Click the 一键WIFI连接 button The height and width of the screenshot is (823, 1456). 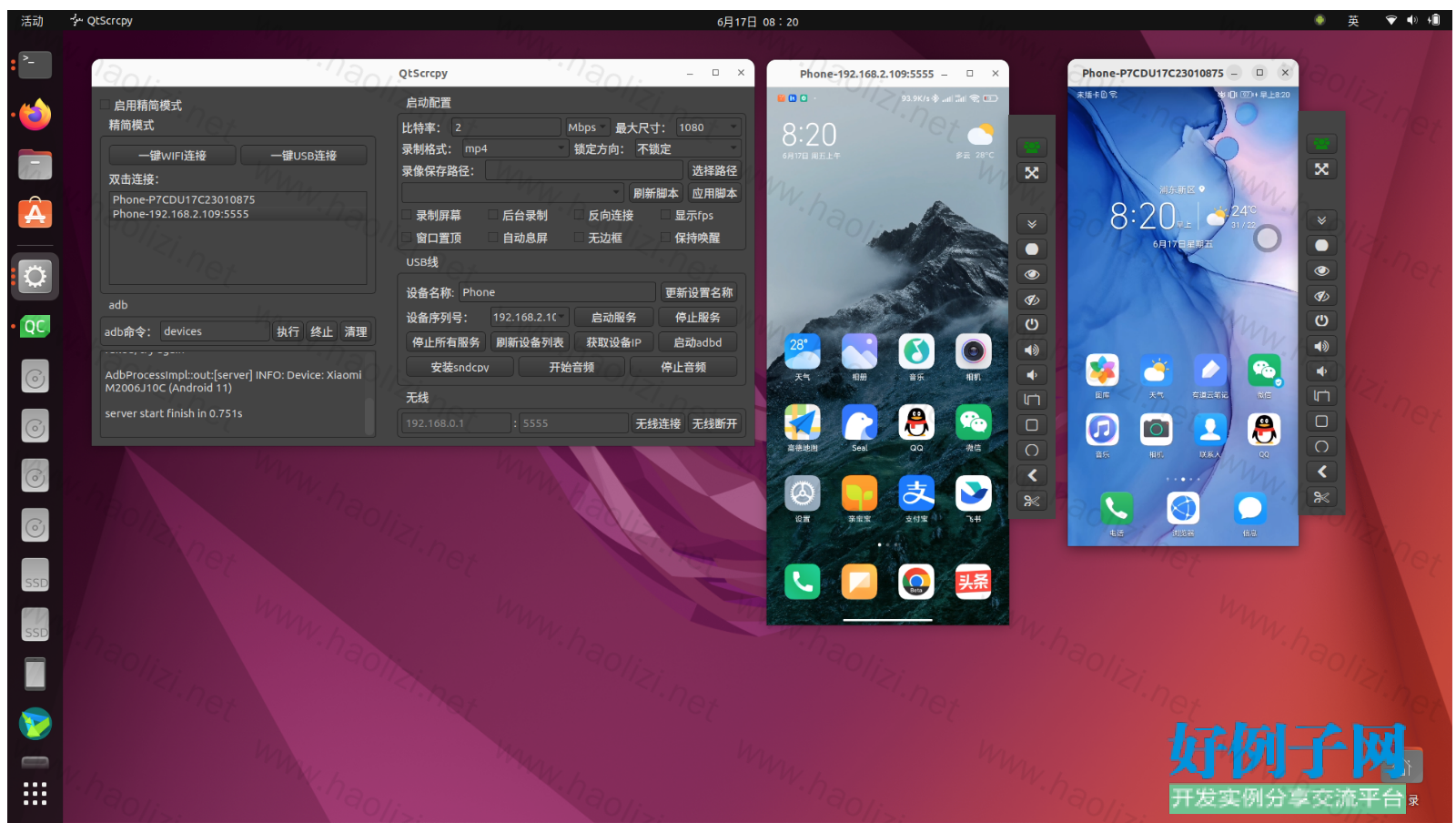172,156
